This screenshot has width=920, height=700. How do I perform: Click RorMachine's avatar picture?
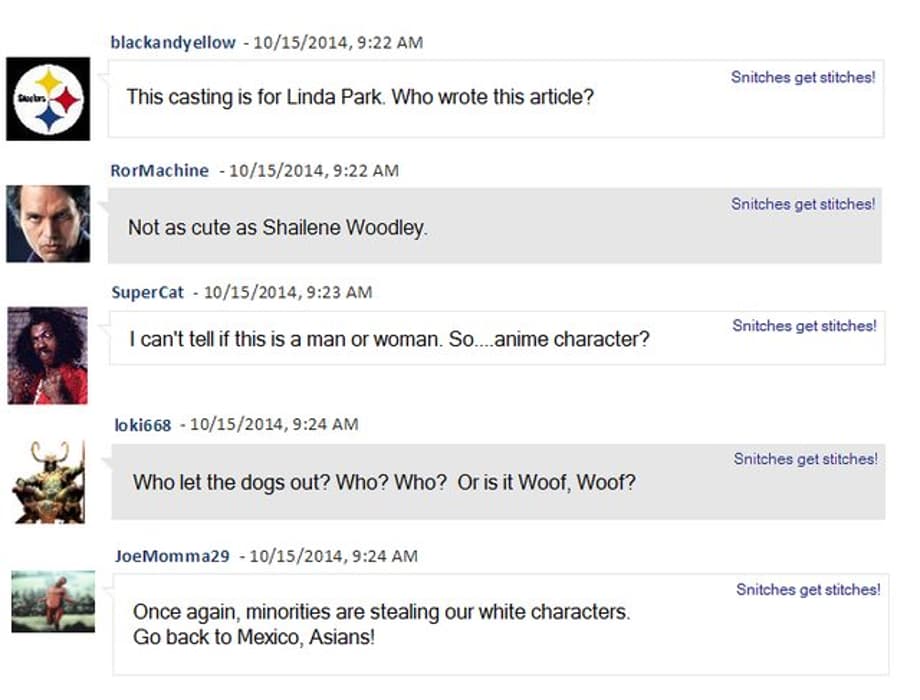[48, 224]
